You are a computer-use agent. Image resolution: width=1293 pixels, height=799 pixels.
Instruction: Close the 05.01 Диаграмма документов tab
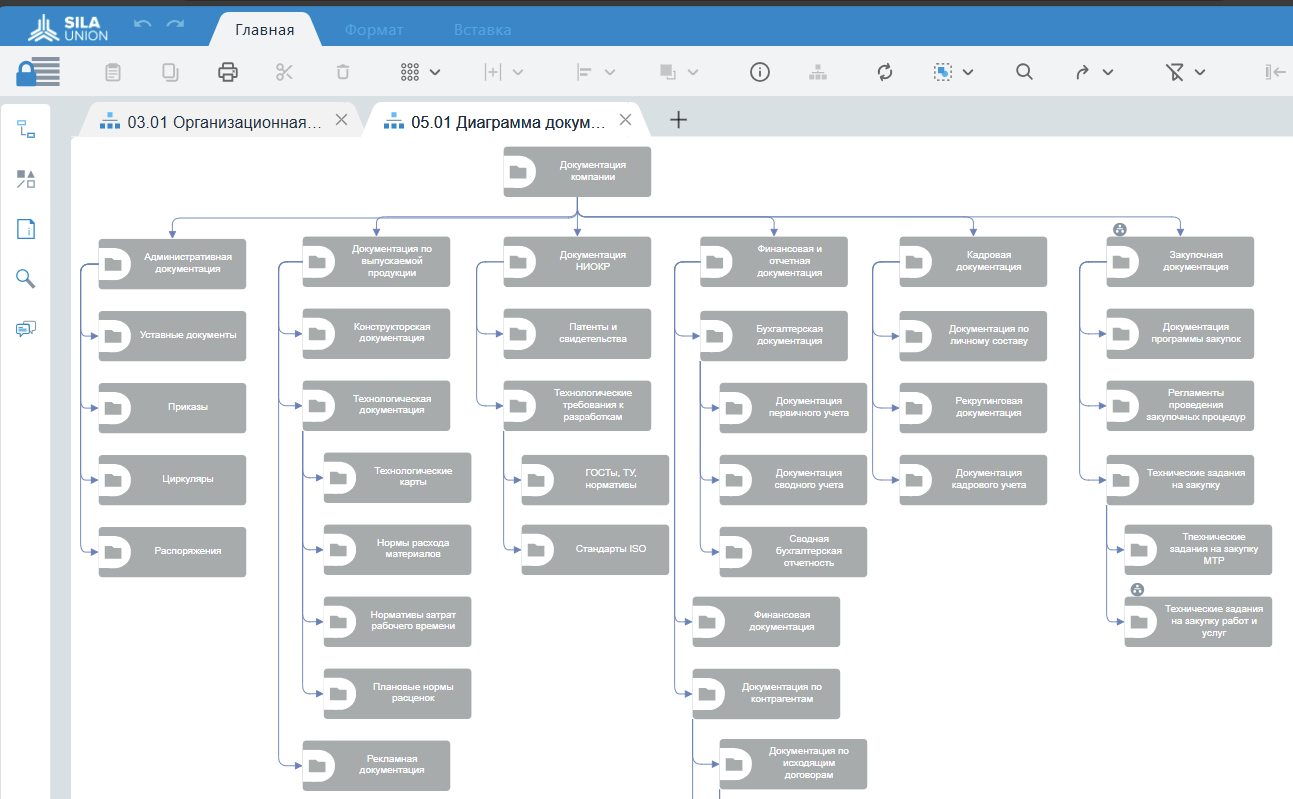click(x=626, y=120)
